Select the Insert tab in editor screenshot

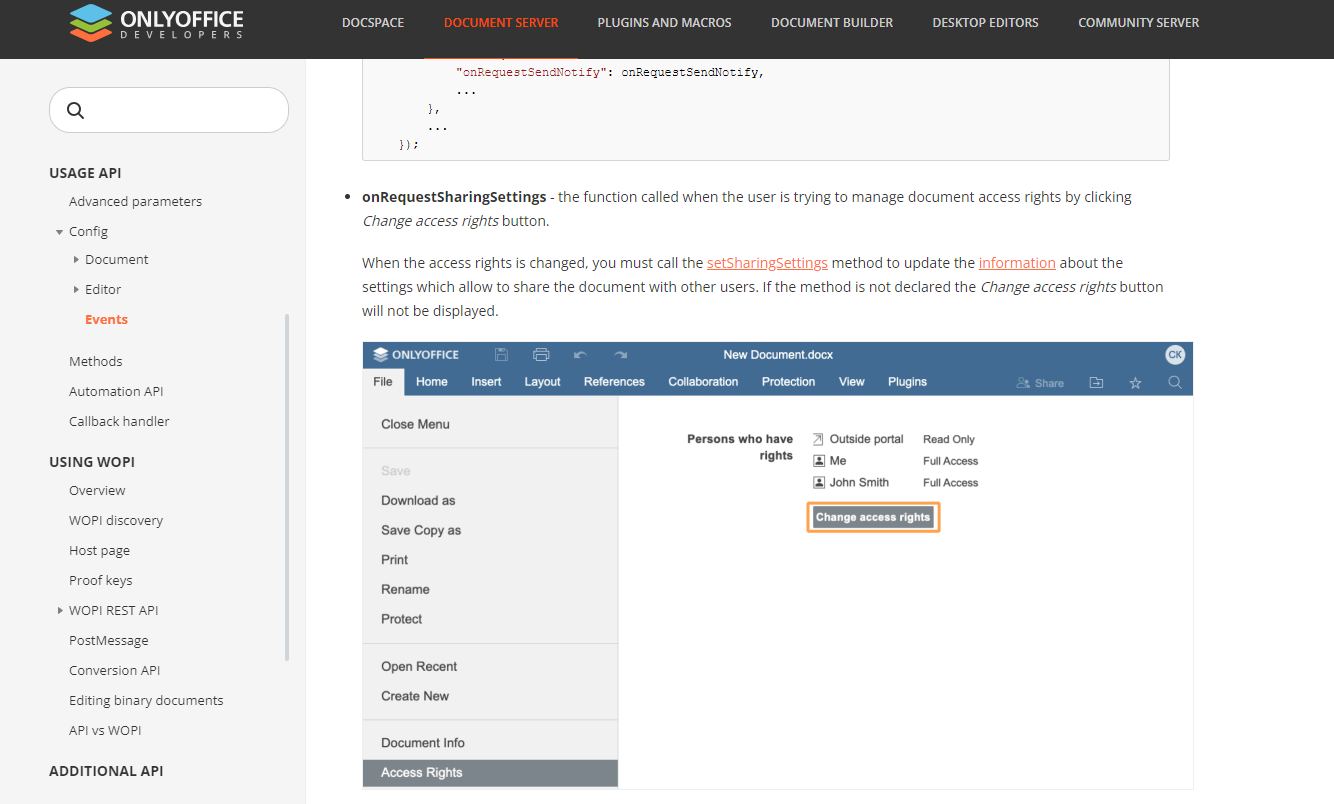tap(486, 382)
